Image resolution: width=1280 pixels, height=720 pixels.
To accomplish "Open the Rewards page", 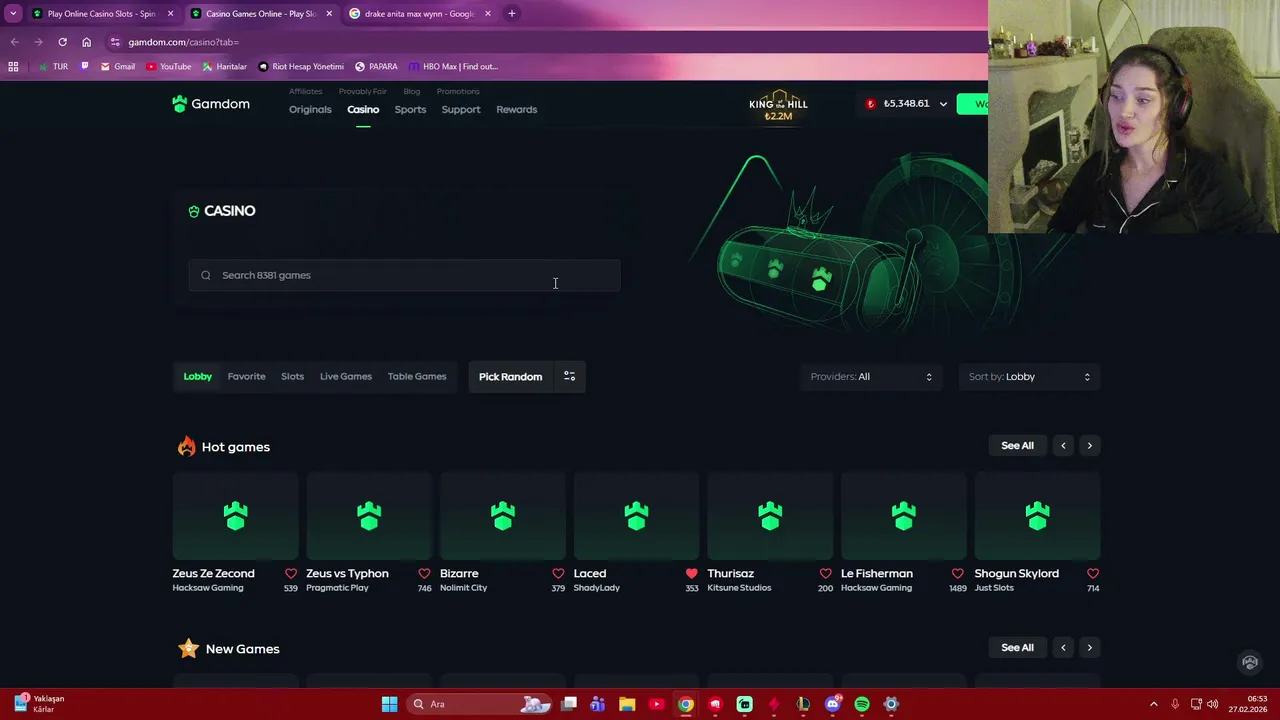I will [517, 110].
